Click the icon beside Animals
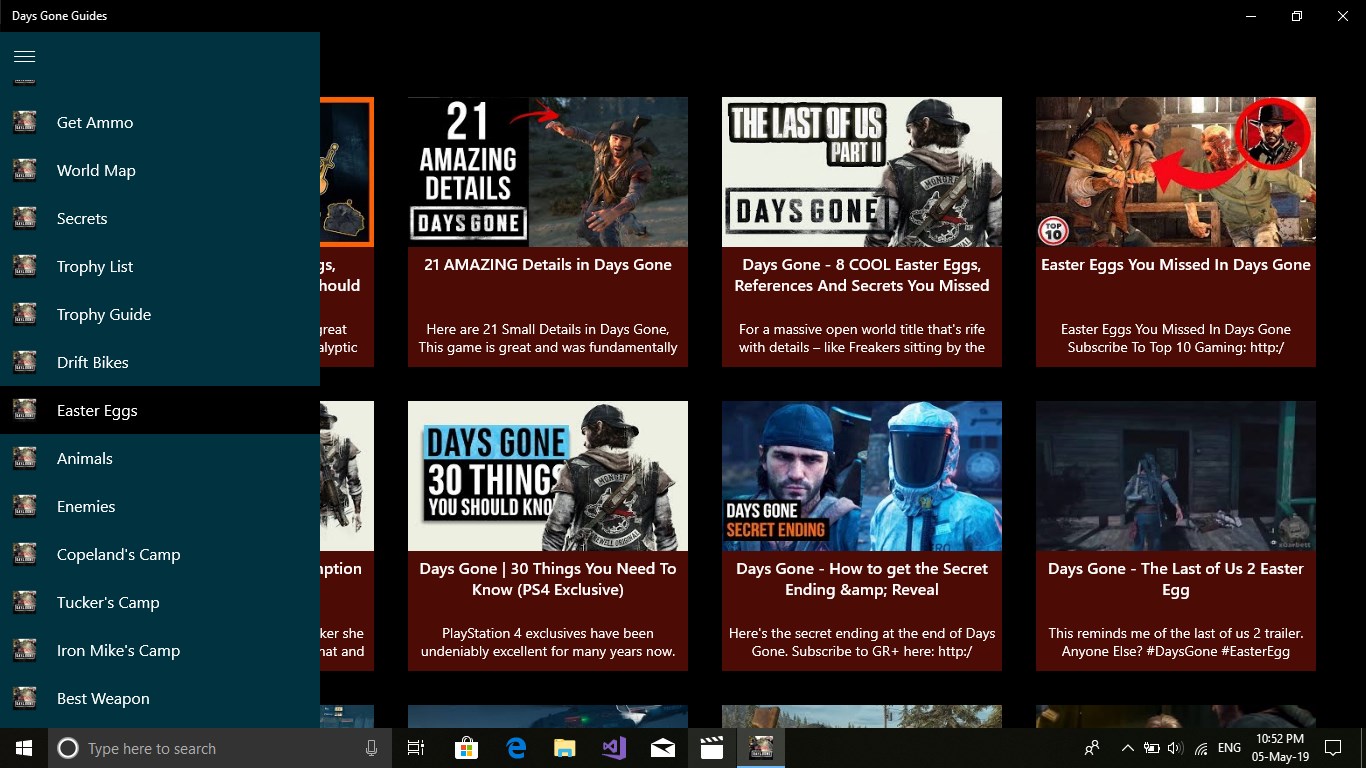Viewport: 1366px width, 768px height. pos(25,459)
